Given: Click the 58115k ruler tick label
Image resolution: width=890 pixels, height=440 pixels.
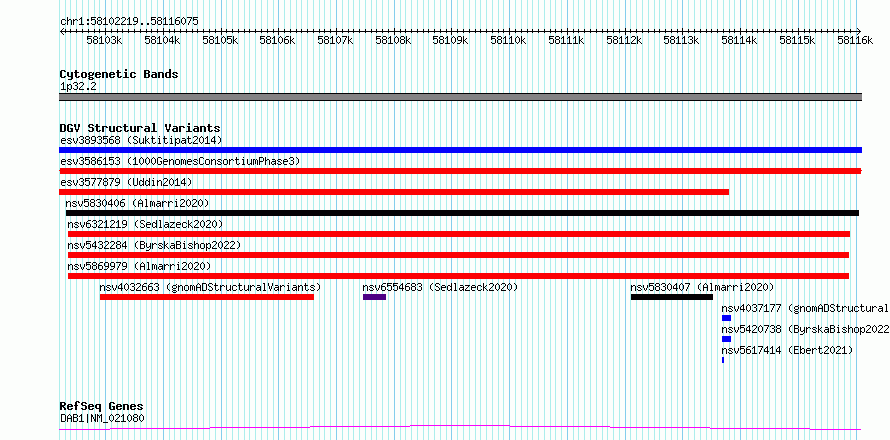Looking at the screenshot, I should click(798, 40).
